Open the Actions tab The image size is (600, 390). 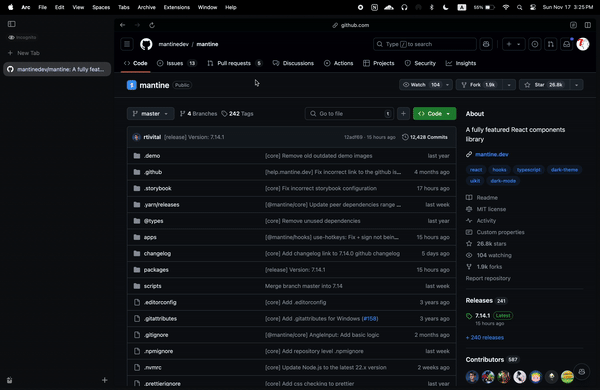[339, 63]
